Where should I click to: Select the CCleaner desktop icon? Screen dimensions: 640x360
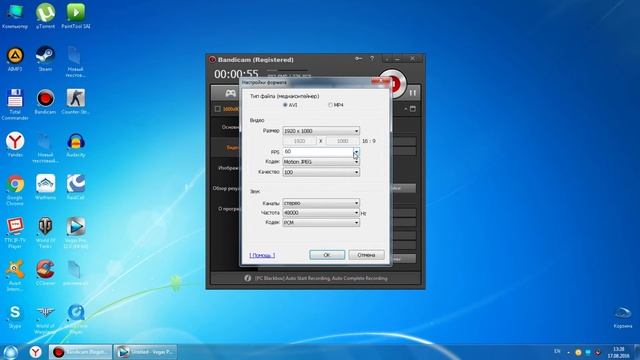pos(45,273)
